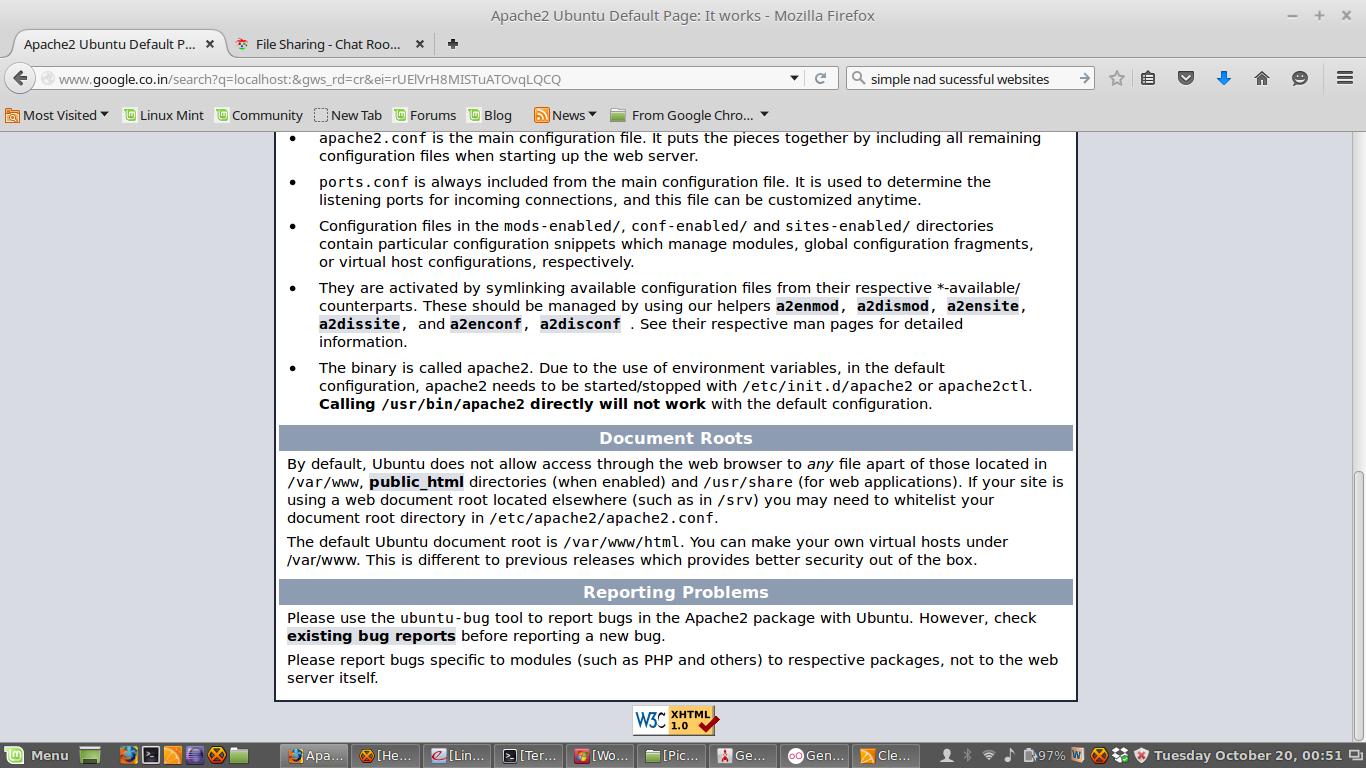Open Dropbox tray icon
This screenshot has width=1366, height=768.
[1120, 756]
